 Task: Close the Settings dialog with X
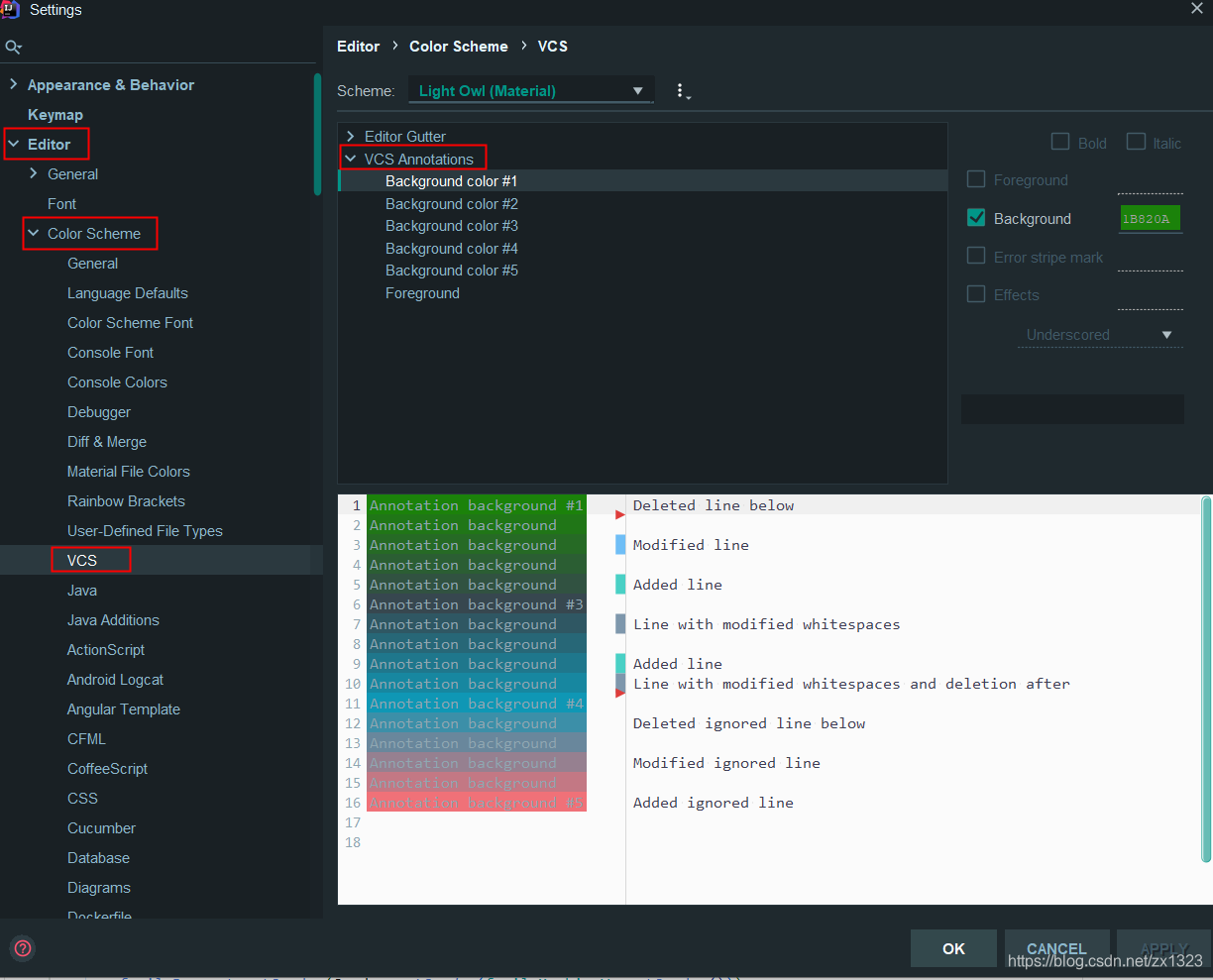(1196, 8)
